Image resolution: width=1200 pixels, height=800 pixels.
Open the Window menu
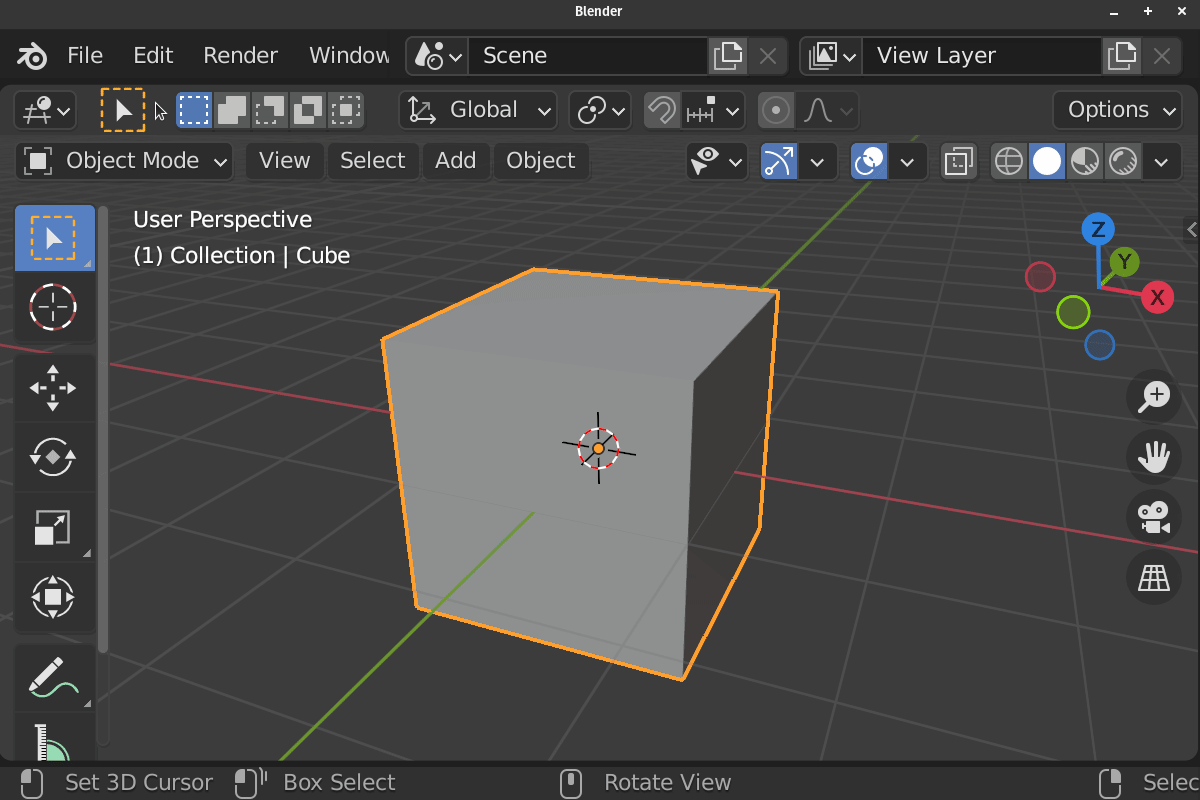349,56
